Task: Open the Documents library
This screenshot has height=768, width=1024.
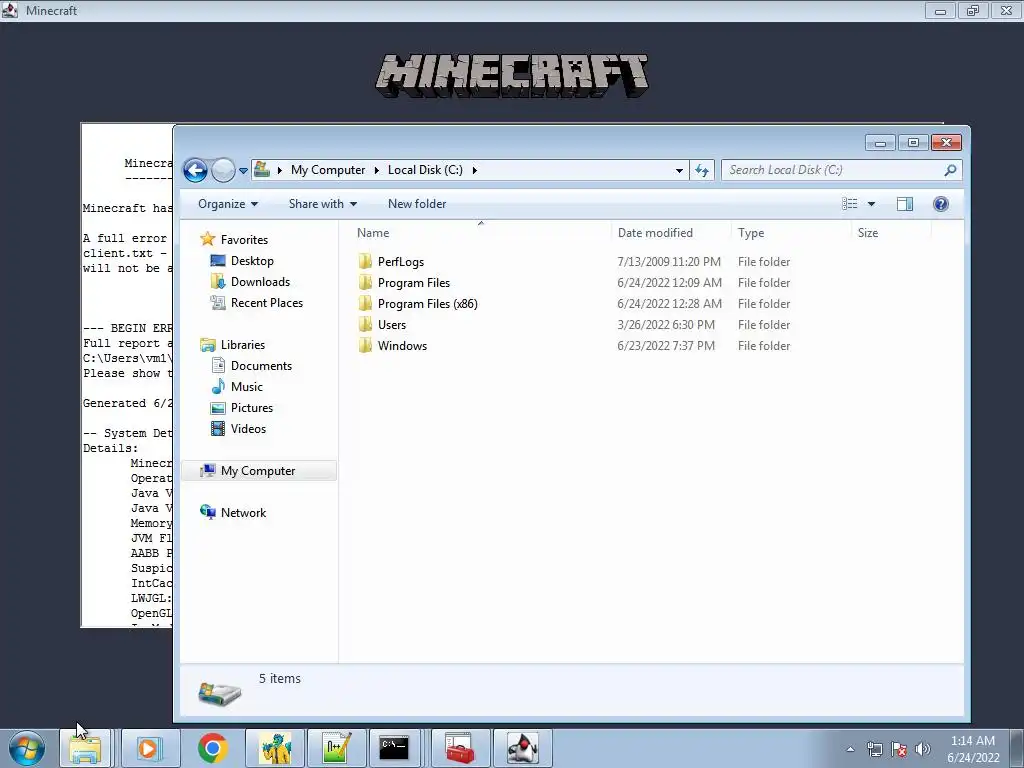Action: pyautogui.click(x=261, y=366)
